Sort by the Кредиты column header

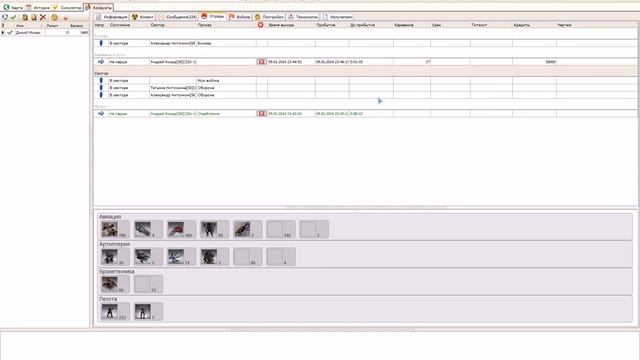[534, 25]
